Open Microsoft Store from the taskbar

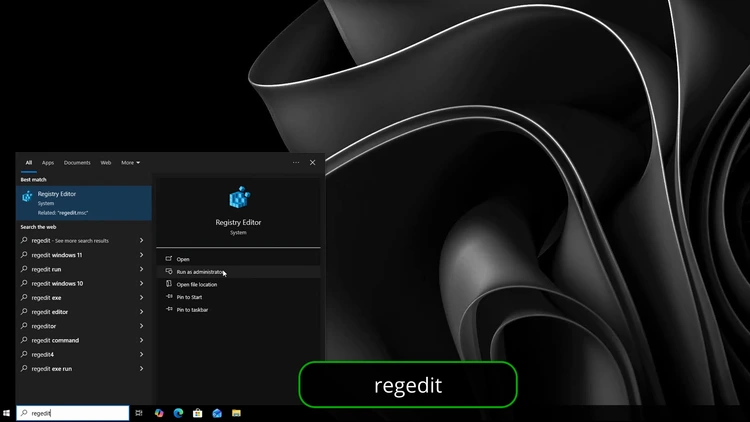coord(198,413)
